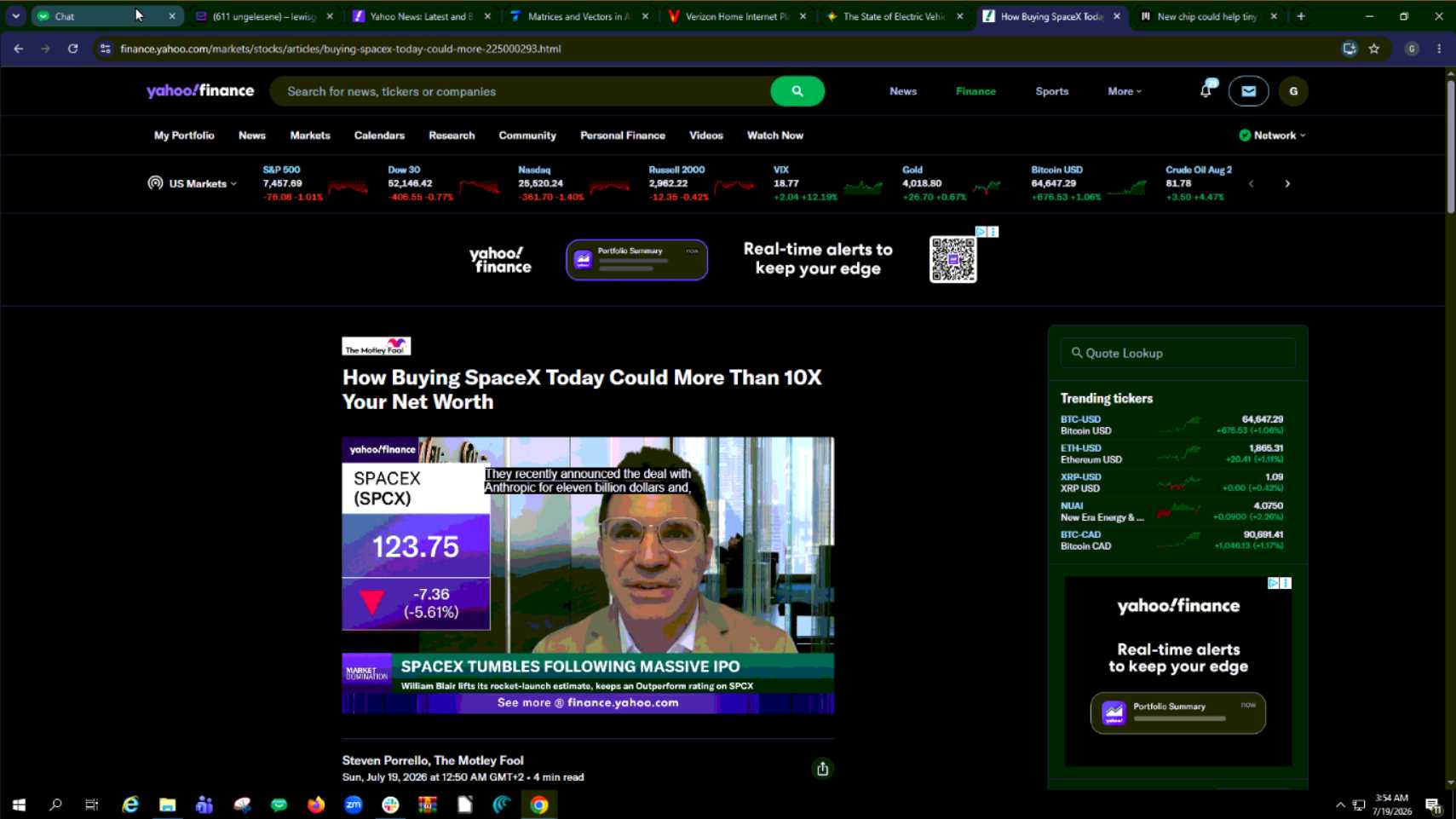Close the Verizon Home Internet tab

803,16
